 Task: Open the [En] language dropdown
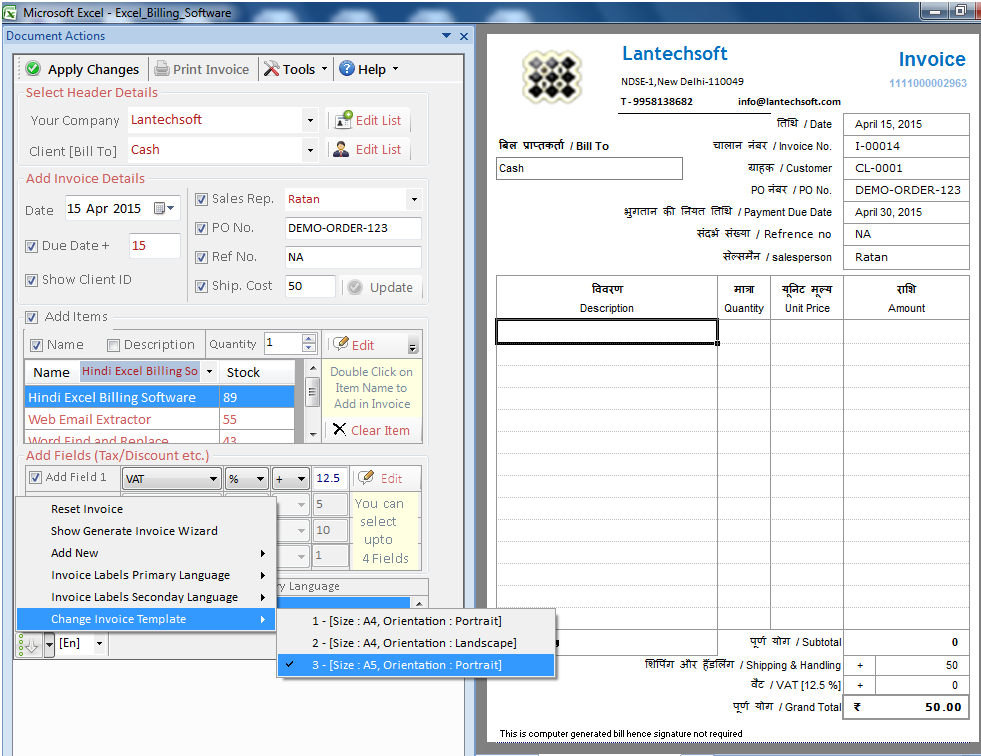tap(99, 643)
